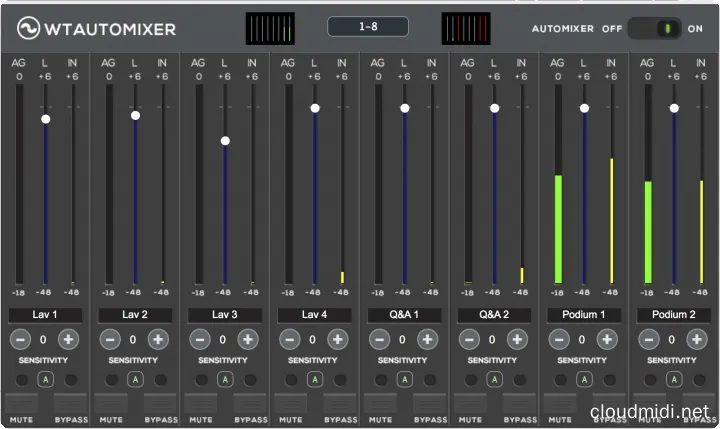Raise Podium 2 sensitivity with plus button
The height and width of the screenshot is (429, 720).
point(696,339)
